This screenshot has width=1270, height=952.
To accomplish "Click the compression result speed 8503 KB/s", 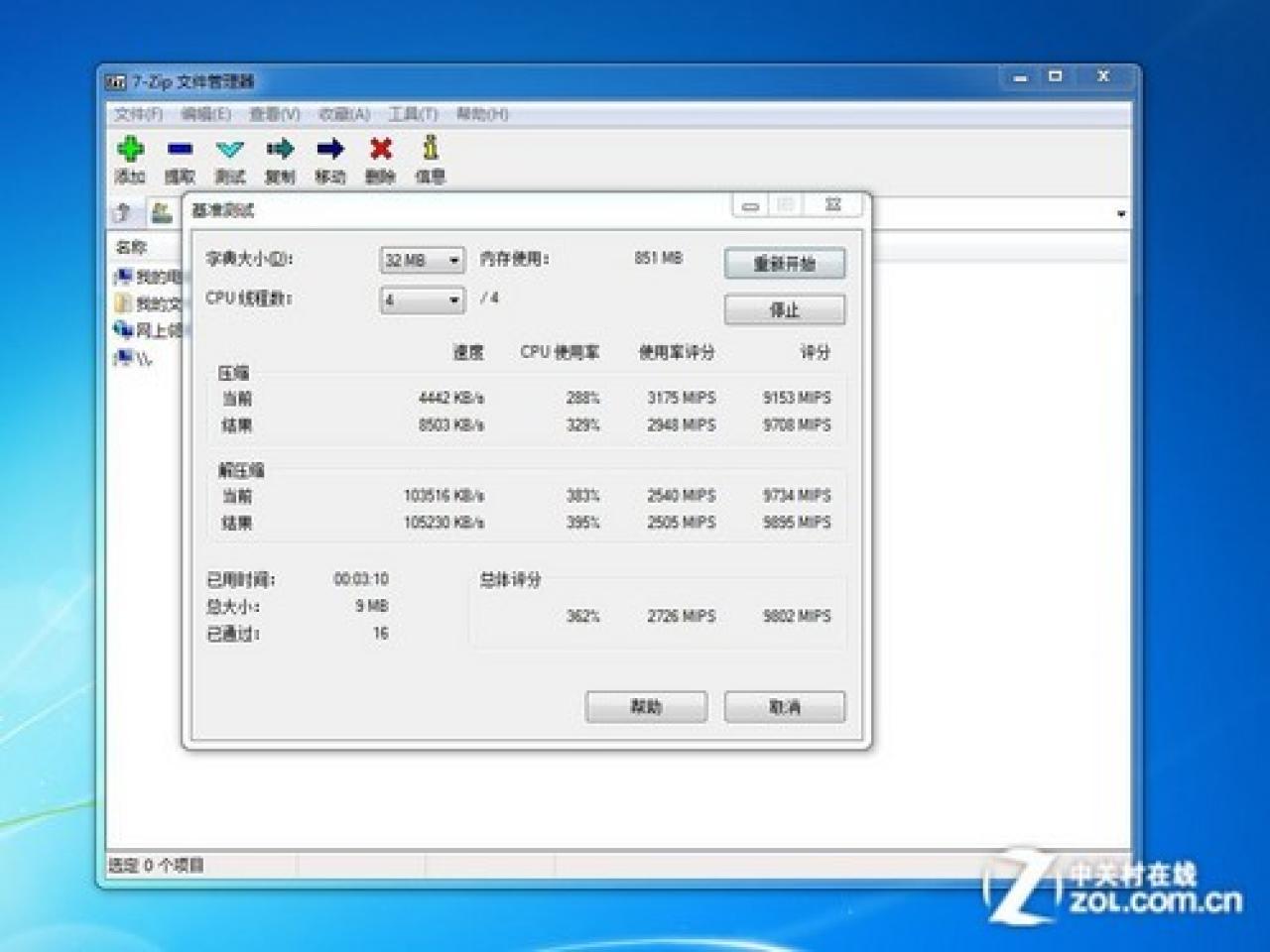I will click(x=451, y=424).
